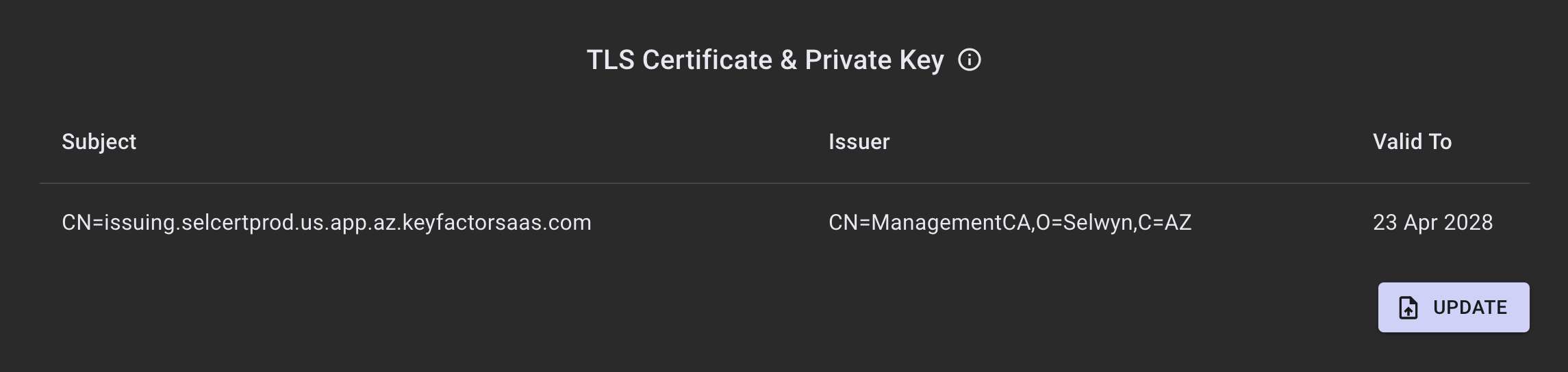Click the info icon beside the title
Screen dimensions: 1568x372
(969, 60)
